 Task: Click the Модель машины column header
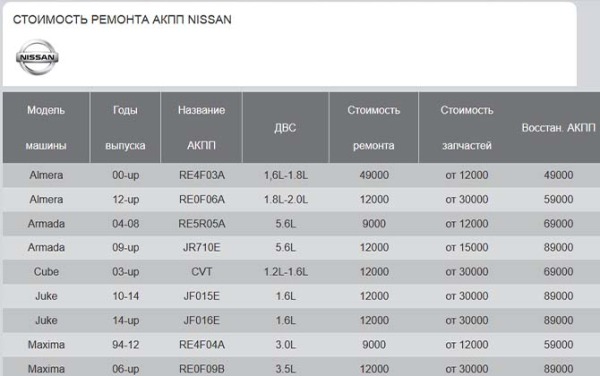tap(46, 127)
